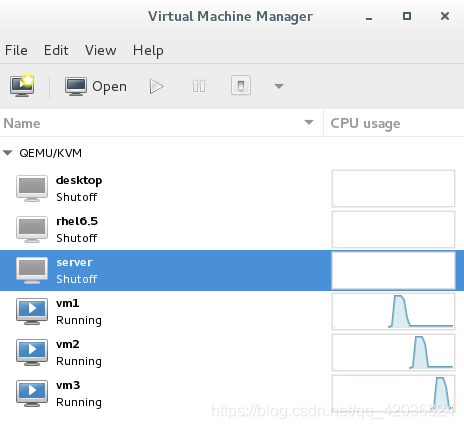Viewport: 464px width, 429px height.
Task: Open the Help menu
Action: (148, 51)
